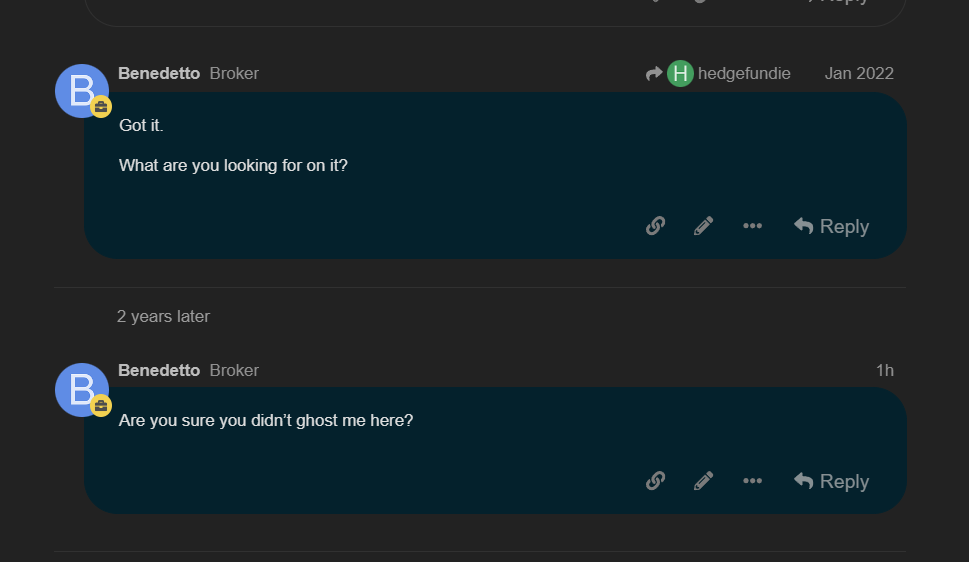Reply to the "What are you looking for" post
This screenshot has width=969, height=562.
coord(832,226)
